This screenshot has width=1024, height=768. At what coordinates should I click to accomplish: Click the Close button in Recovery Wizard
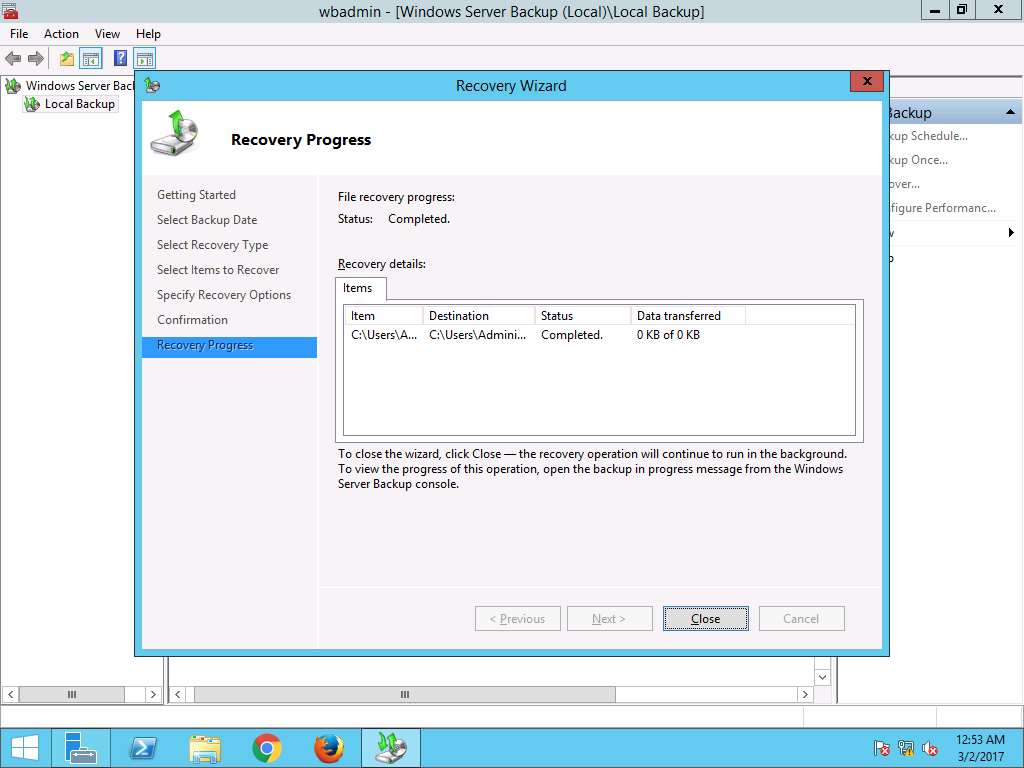(x=705, y=618)
